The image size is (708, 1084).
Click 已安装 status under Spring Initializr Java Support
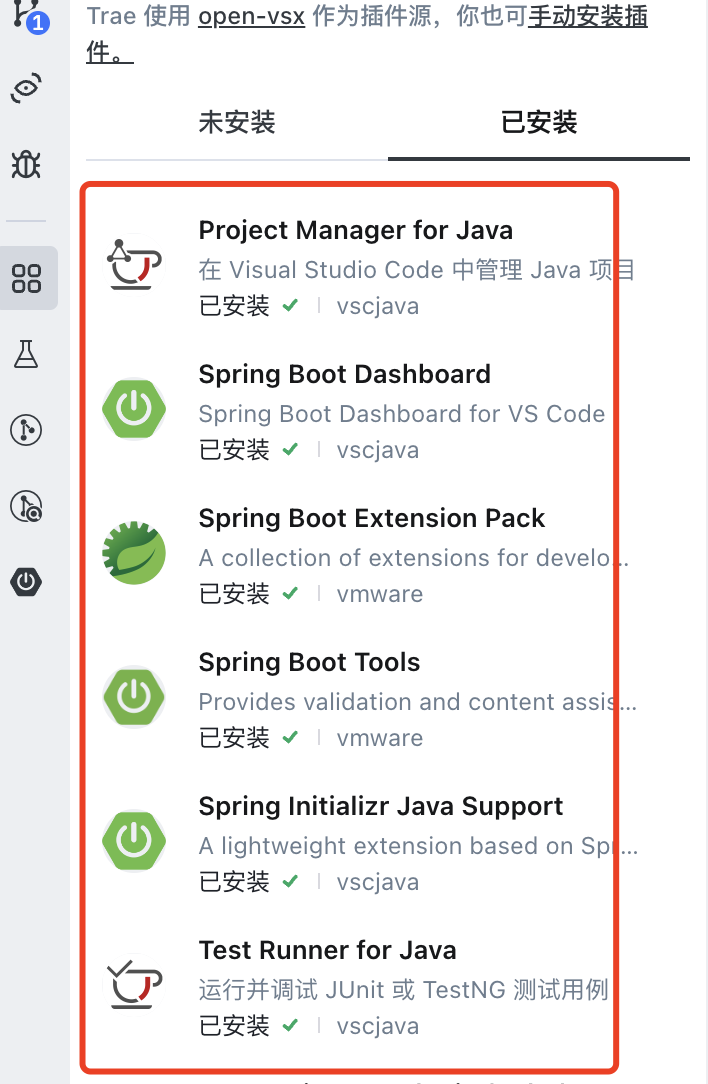point(234,881)
